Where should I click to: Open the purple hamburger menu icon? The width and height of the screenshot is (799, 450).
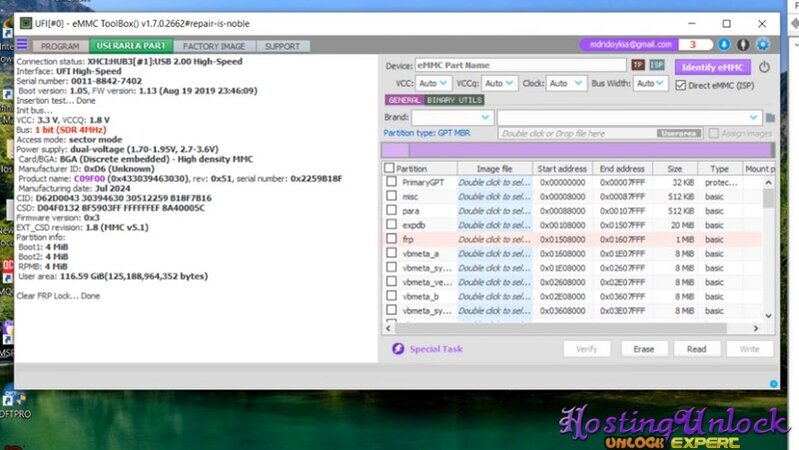point(22,45)
